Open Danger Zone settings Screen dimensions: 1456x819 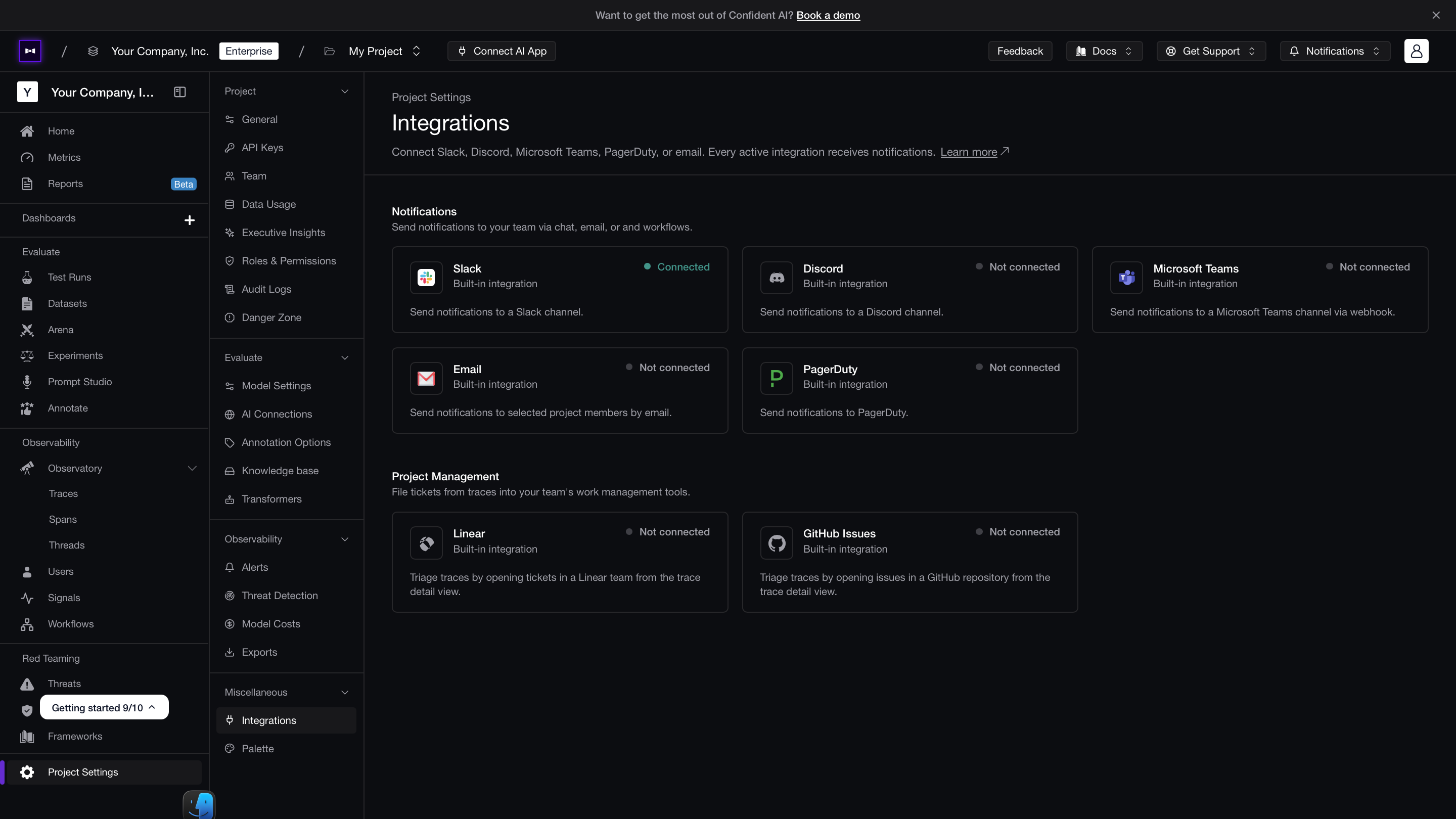[x=286, y=317]
